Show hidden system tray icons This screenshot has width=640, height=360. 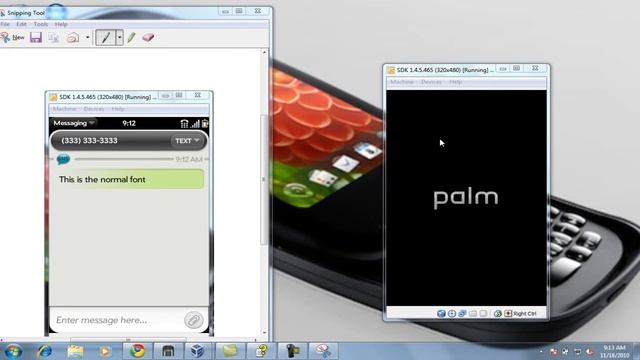pyautogui.click(x=541, y=351)
